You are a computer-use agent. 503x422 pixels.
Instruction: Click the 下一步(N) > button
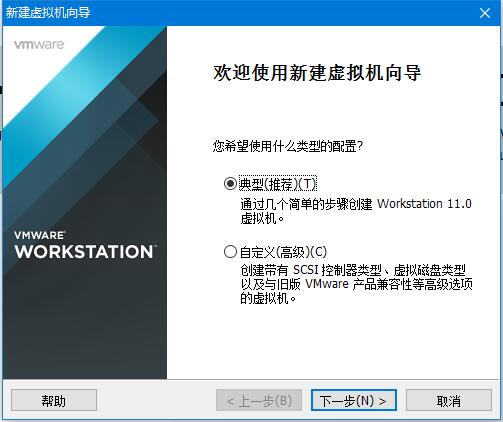tap(354, 400)
